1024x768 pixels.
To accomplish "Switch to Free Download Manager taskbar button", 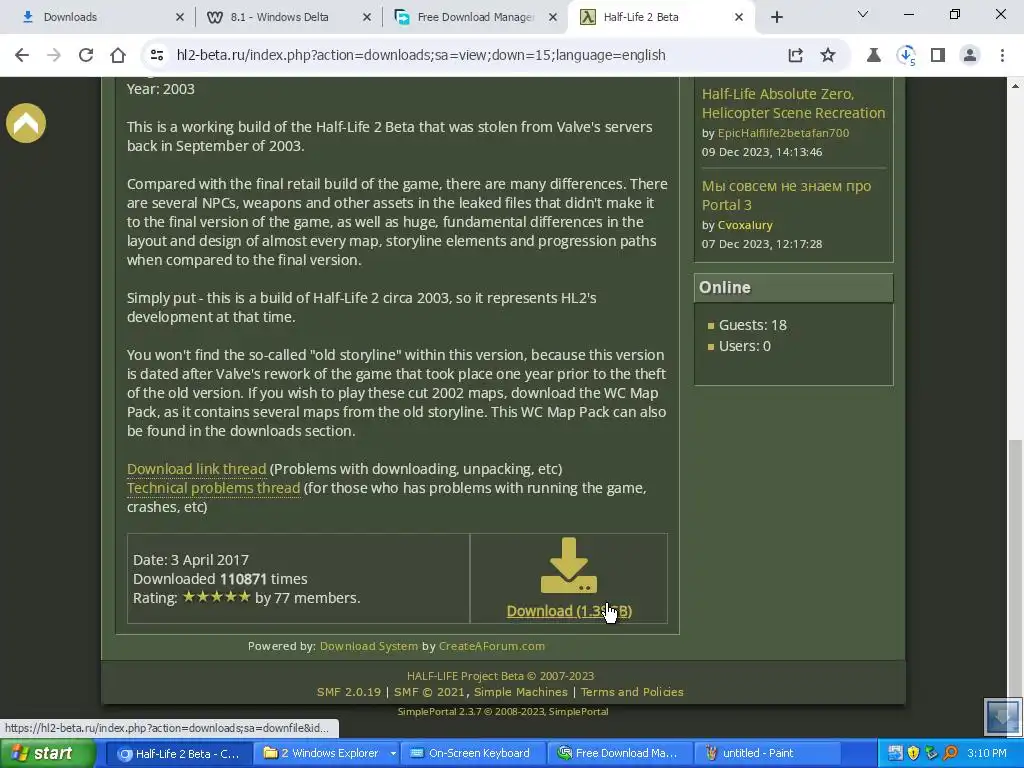I will coord(619,754).
